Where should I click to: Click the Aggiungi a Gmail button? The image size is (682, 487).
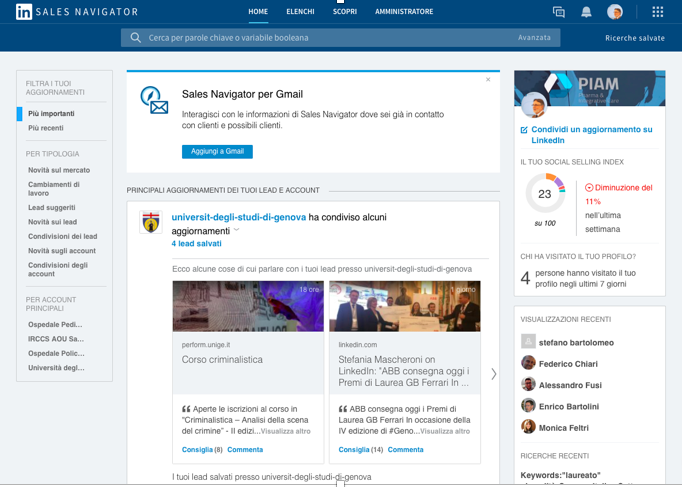pyautogui.click(x=217, y=151)
